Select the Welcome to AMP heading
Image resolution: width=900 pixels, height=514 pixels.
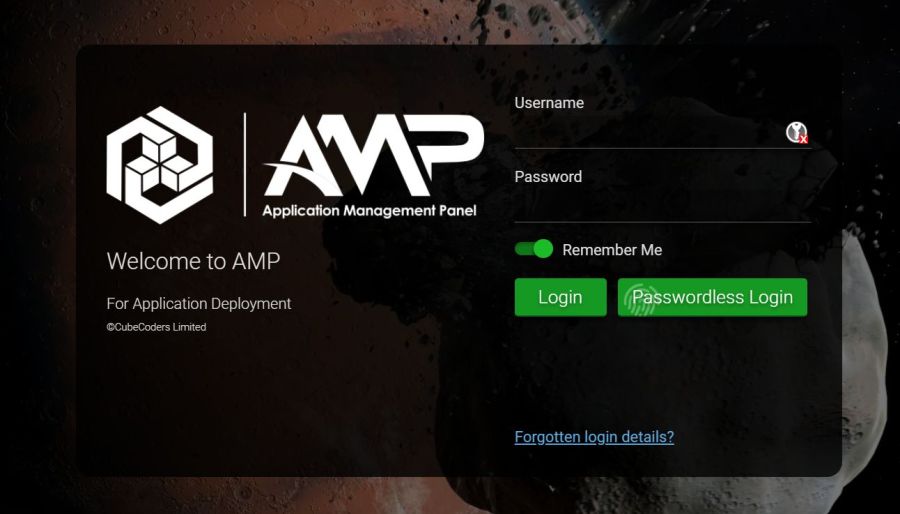193,261
